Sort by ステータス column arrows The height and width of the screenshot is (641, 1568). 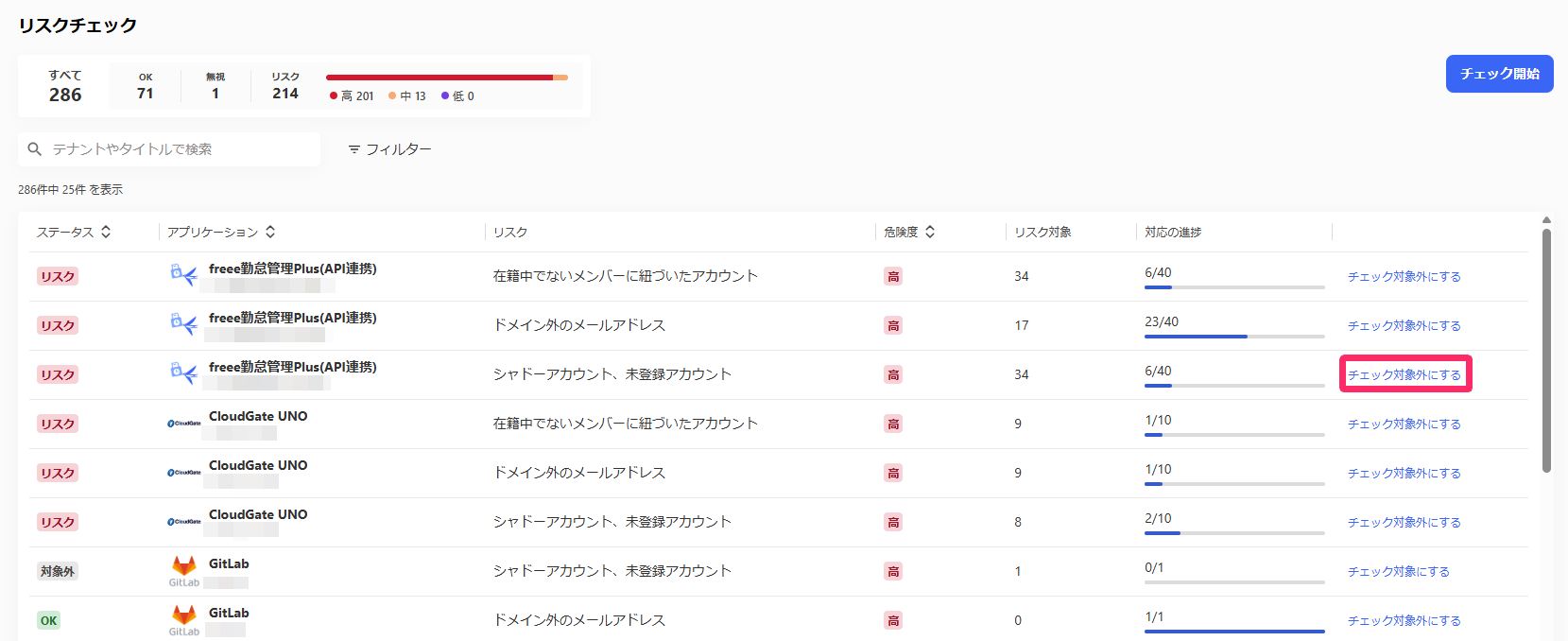coord(106,232)
